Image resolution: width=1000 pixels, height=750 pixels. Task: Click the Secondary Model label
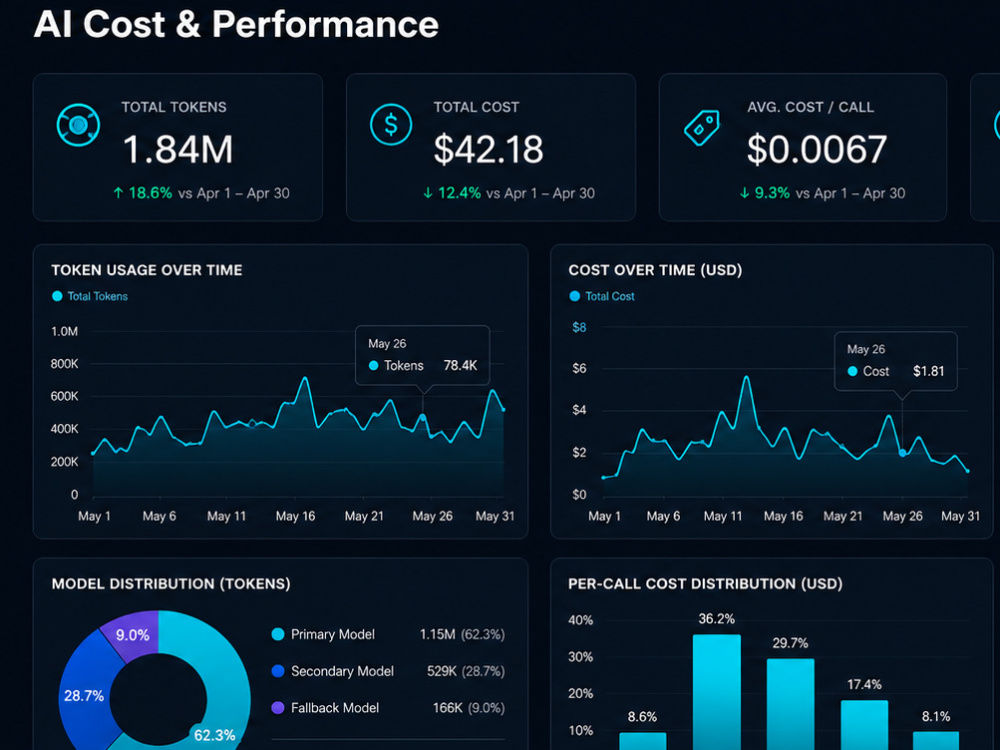point(342,671)
